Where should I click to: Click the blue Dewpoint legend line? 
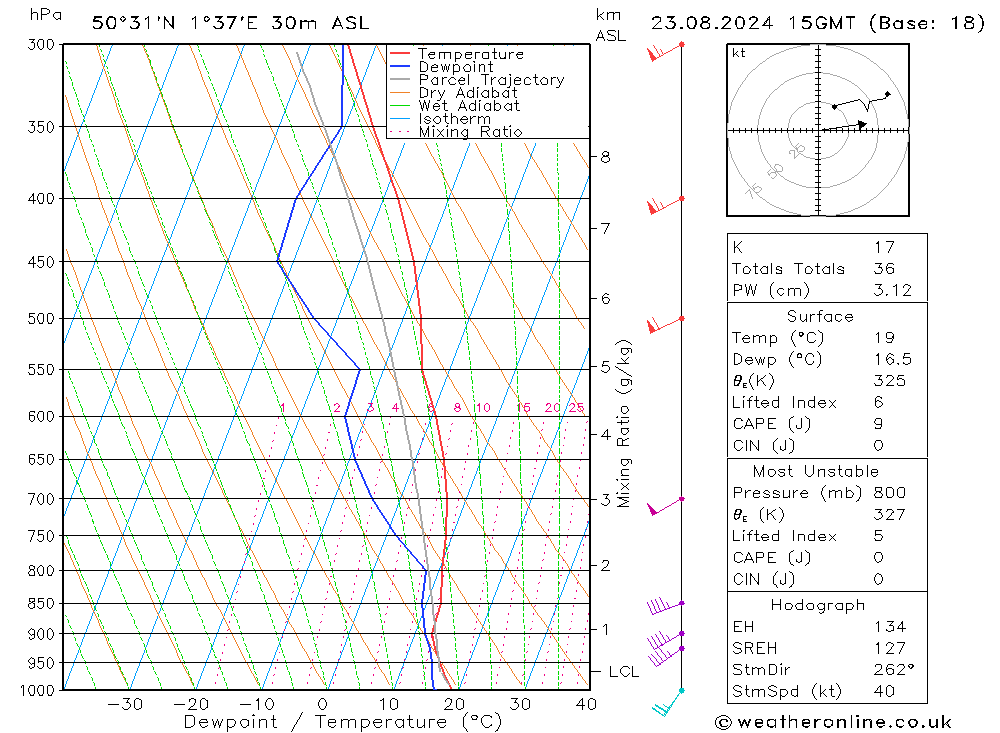[x=400, y=66]
